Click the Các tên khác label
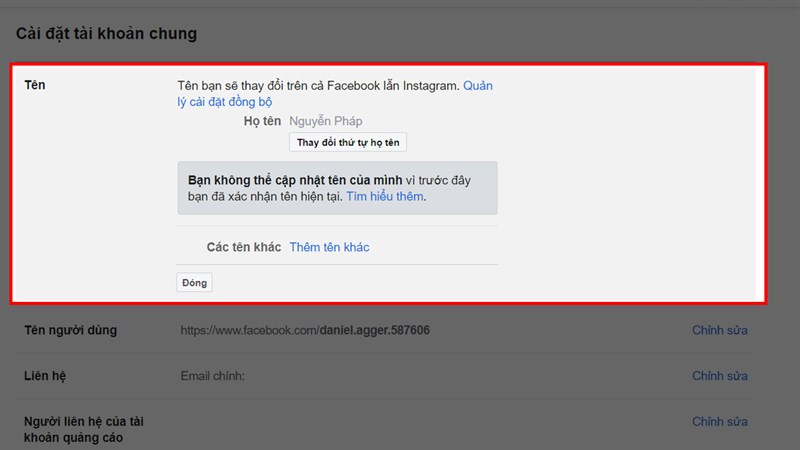Image resolution: width=800 pixels, height=450 pixels. pos(243,247)
